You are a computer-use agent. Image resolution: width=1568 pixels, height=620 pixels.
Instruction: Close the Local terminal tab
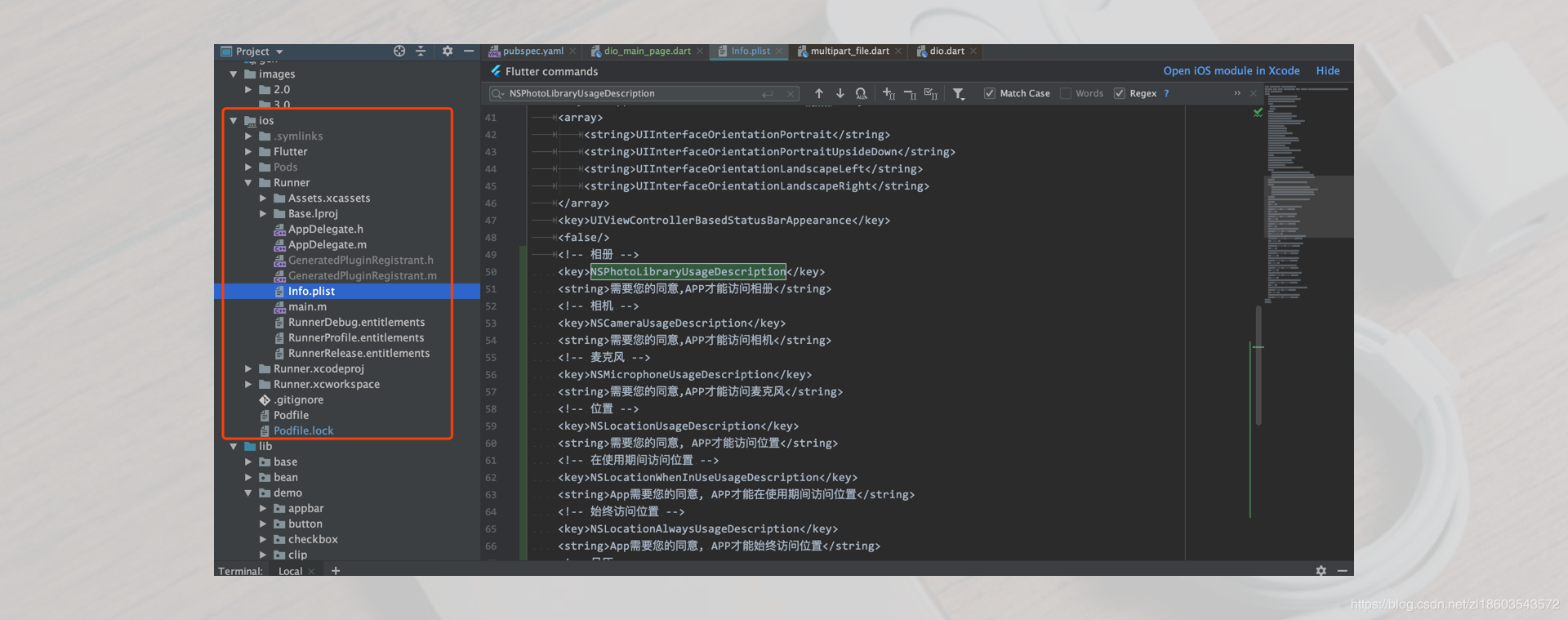tap(311, 571)
